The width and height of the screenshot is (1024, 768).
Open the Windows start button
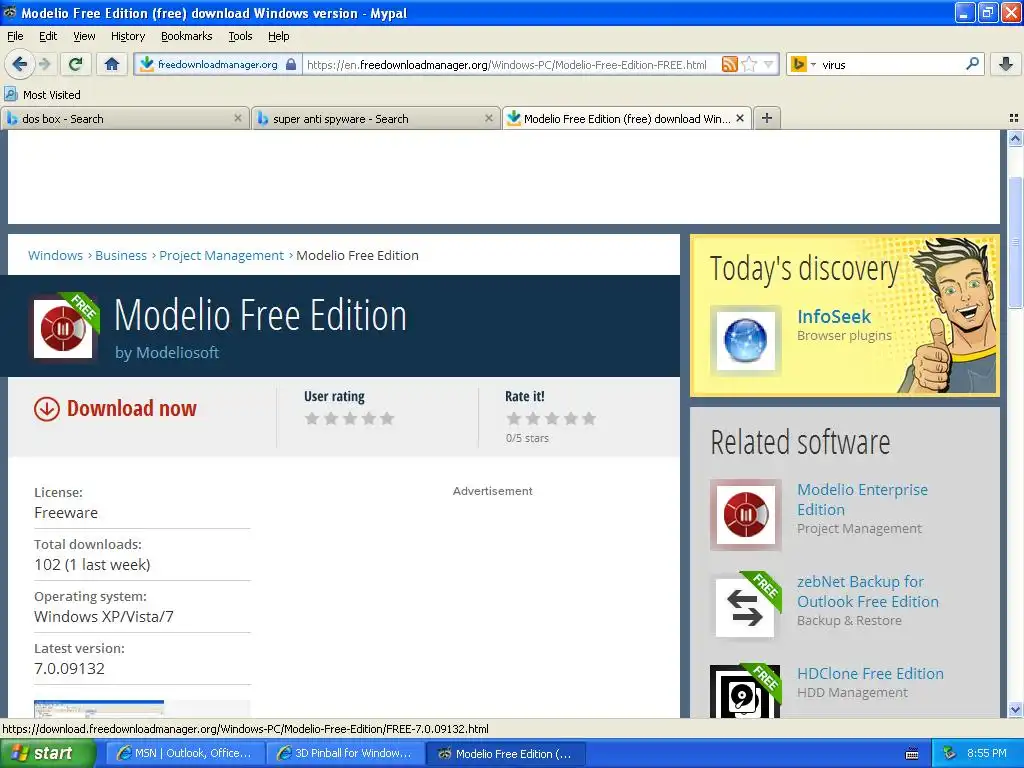[x=48, y=754]
